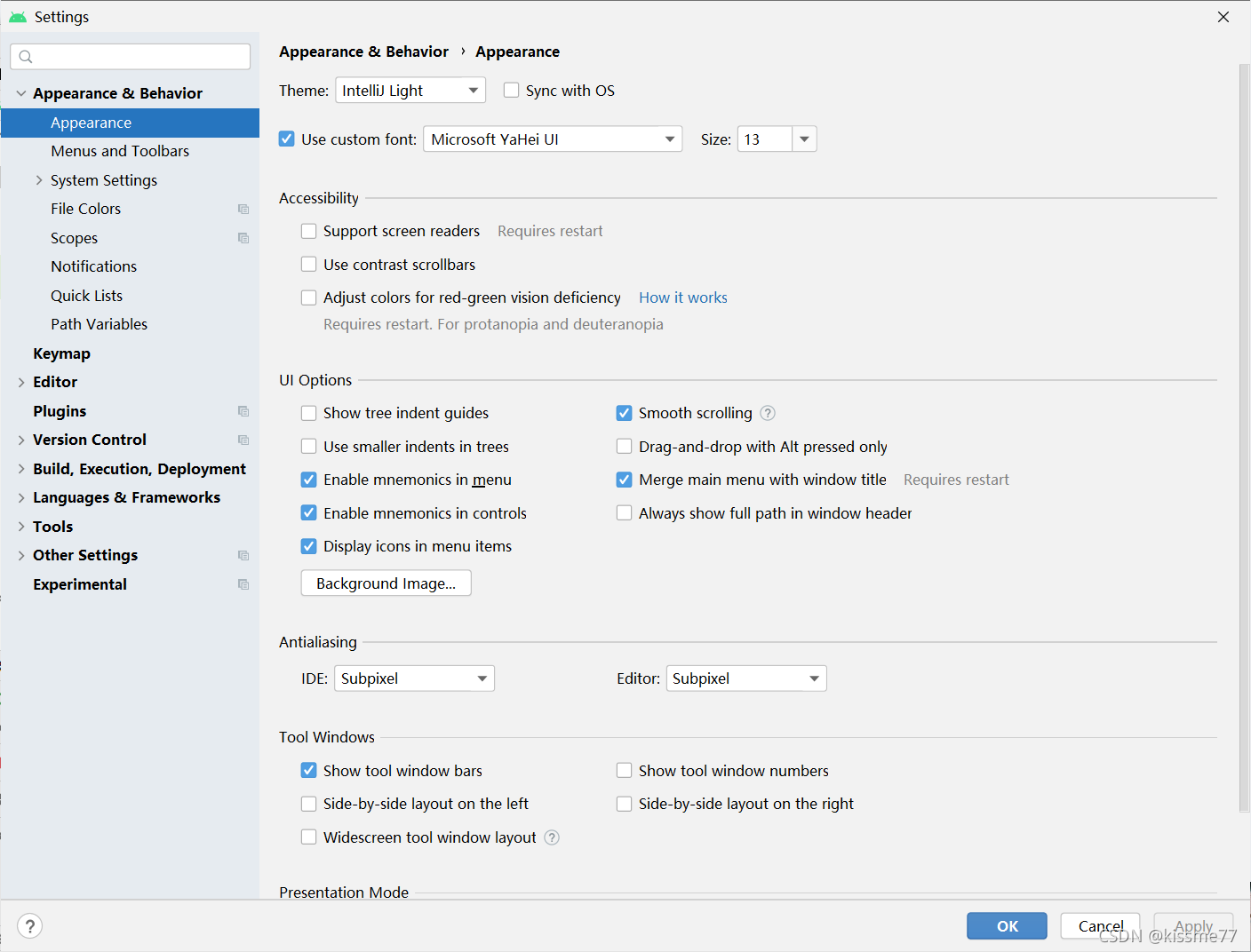Image resolution: width=1251 pixels, height=952 pixels.
Task: Enable Show tool window numbers
Action: click(624, 770)
